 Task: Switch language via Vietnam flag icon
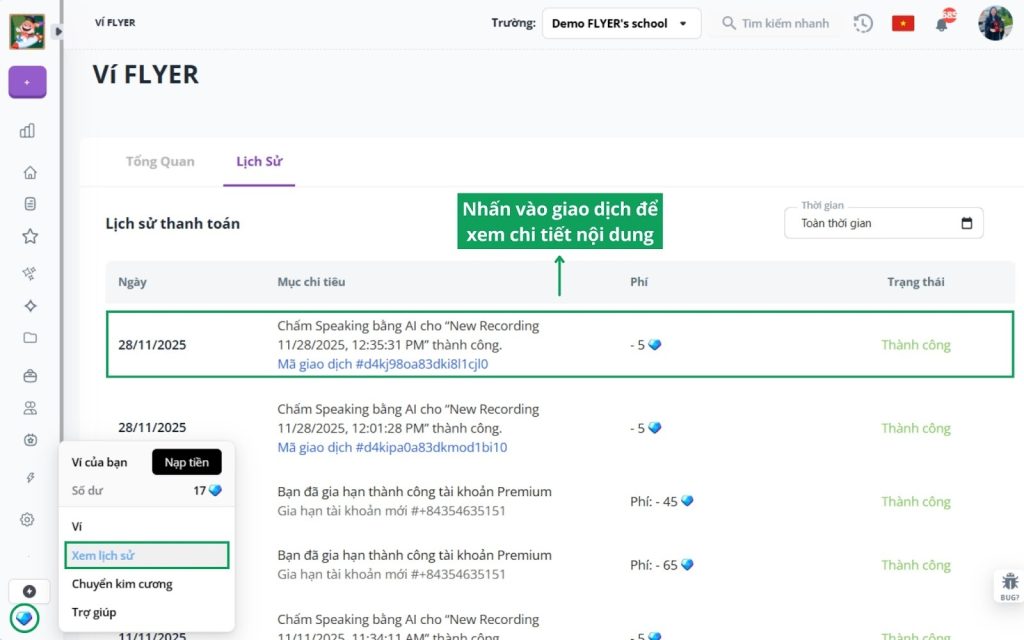903,23
